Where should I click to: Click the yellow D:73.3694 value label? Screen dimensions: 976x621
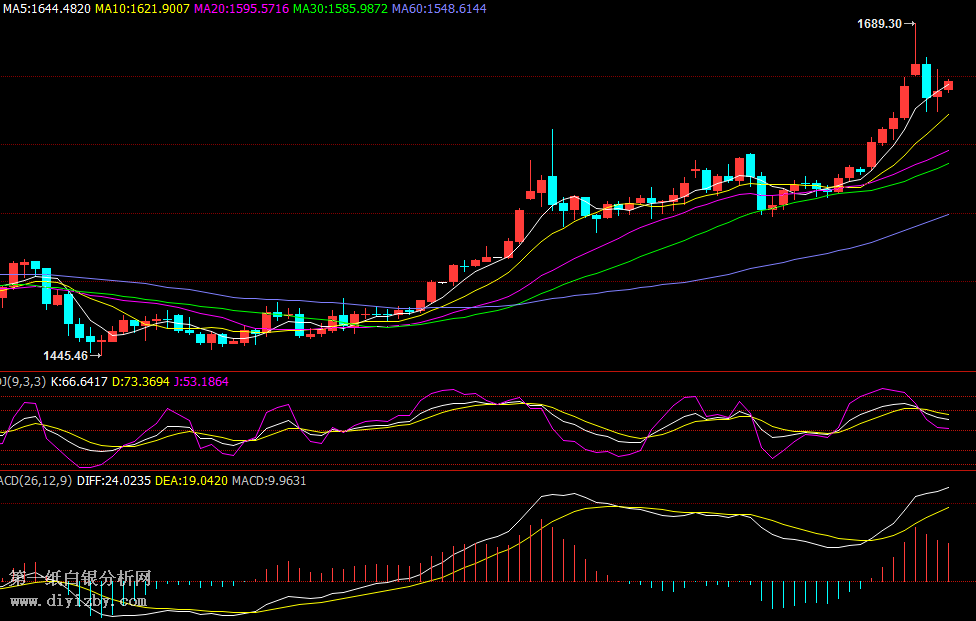(x=142, y=381)
